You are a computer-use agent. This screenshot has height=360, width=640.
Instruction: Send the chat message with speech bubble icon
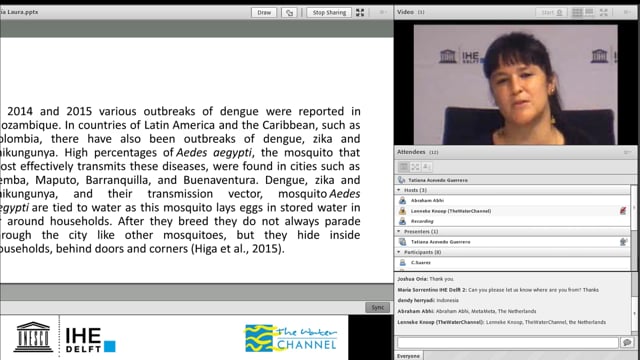[627, 342]
